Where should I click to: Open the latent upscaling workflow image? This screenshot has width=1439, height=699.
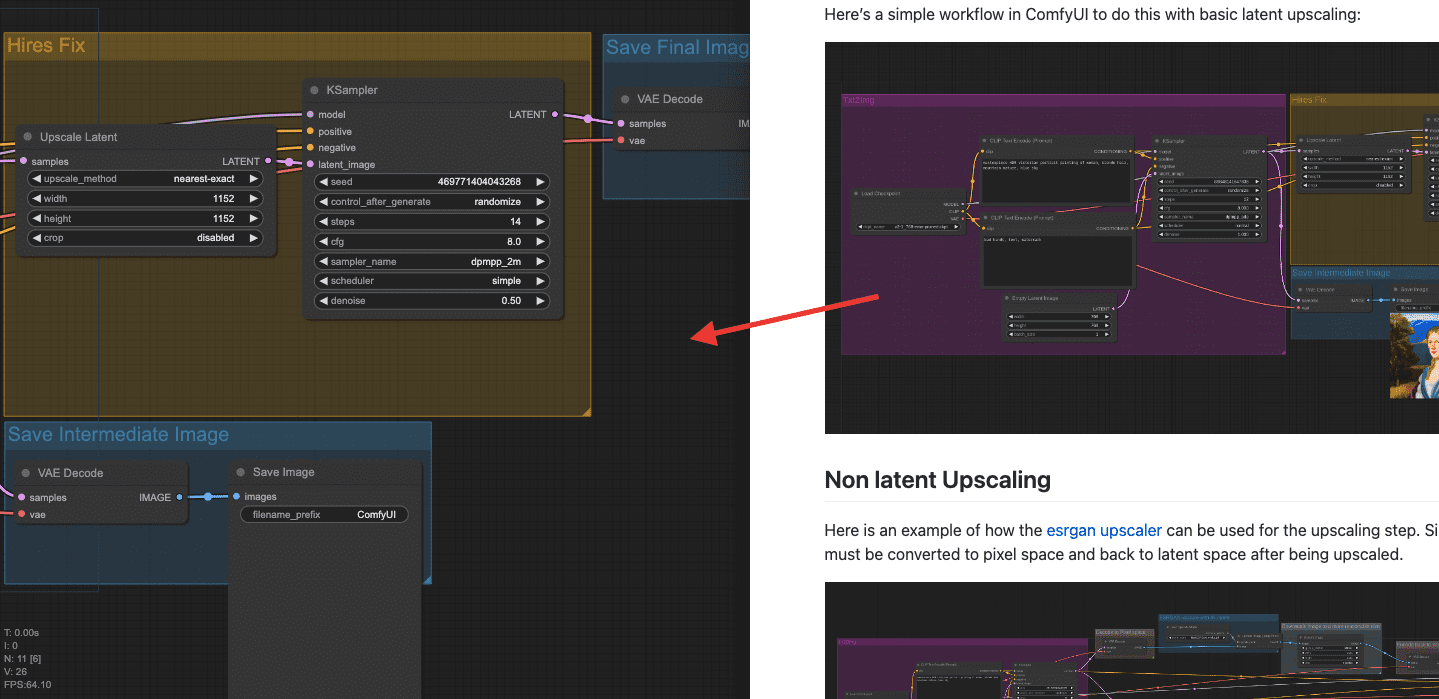tap(1131, 238)
